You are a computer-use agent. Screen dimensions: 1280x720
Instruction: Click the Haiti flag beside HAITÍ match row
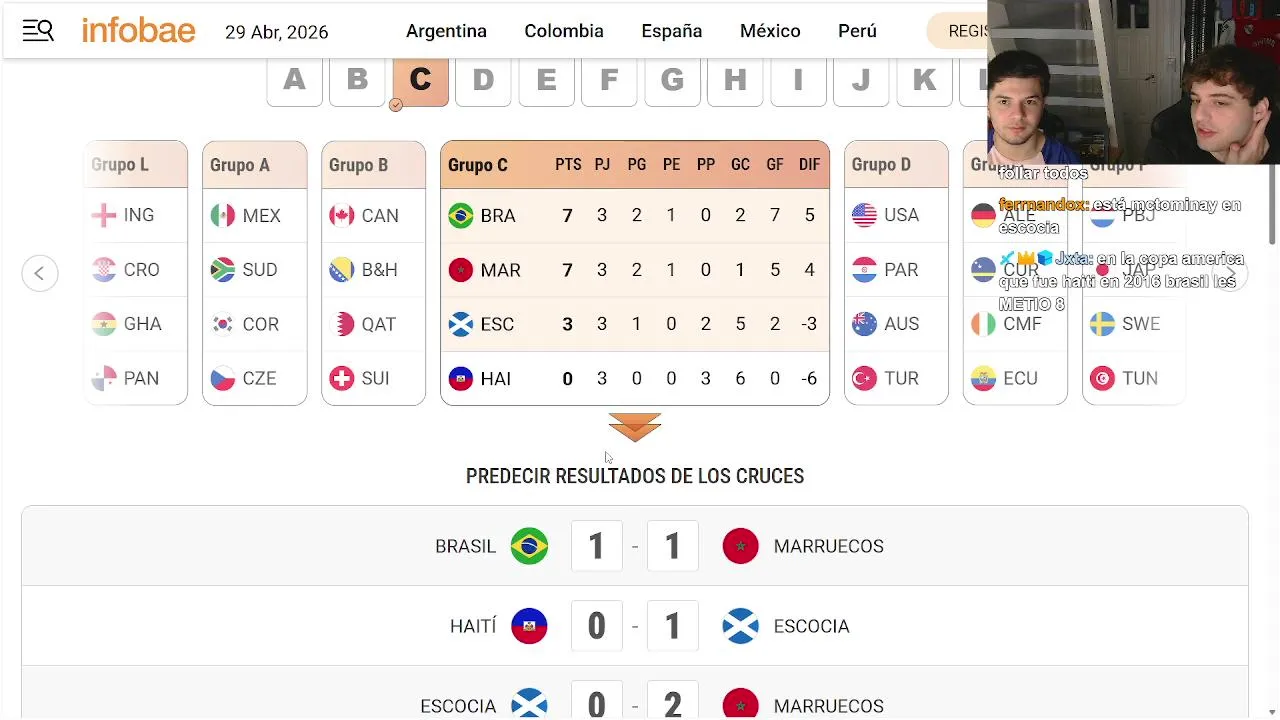529,626
